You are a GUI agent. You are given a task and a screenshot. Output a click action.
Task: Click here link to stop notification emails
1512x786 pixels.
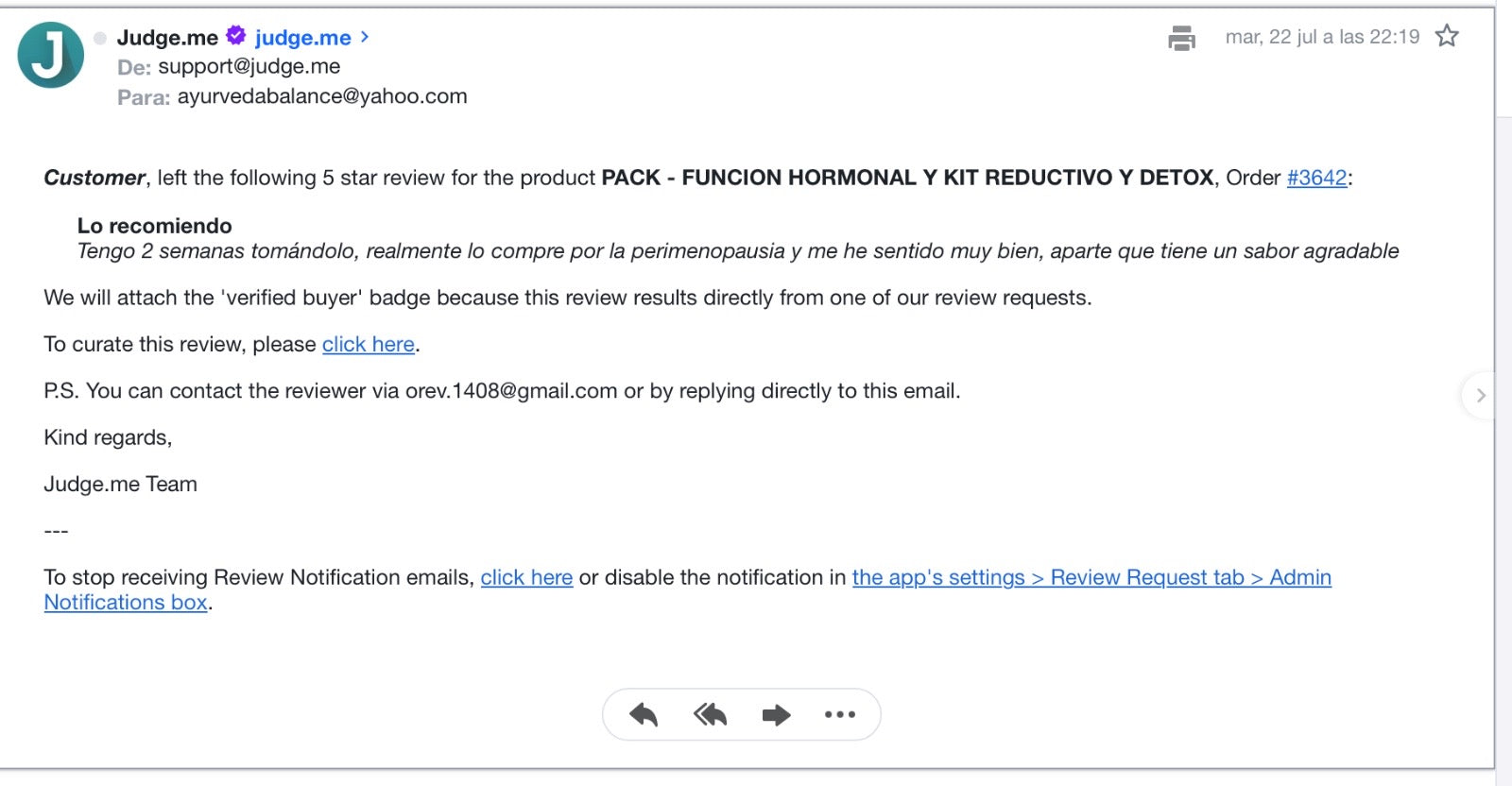click(x=526, y=577)
